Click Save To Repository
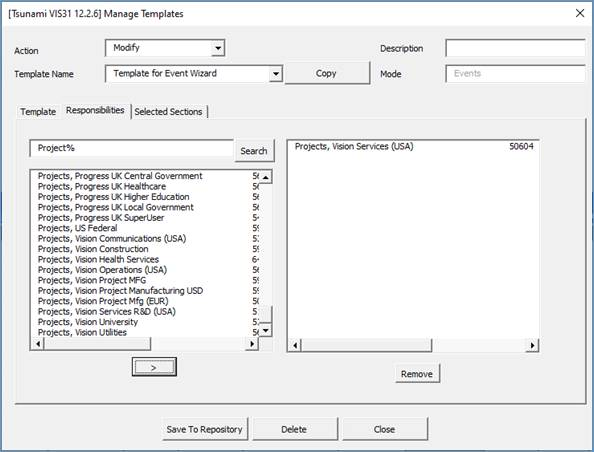This screenshot has height=452, width=594. [205, 429]
